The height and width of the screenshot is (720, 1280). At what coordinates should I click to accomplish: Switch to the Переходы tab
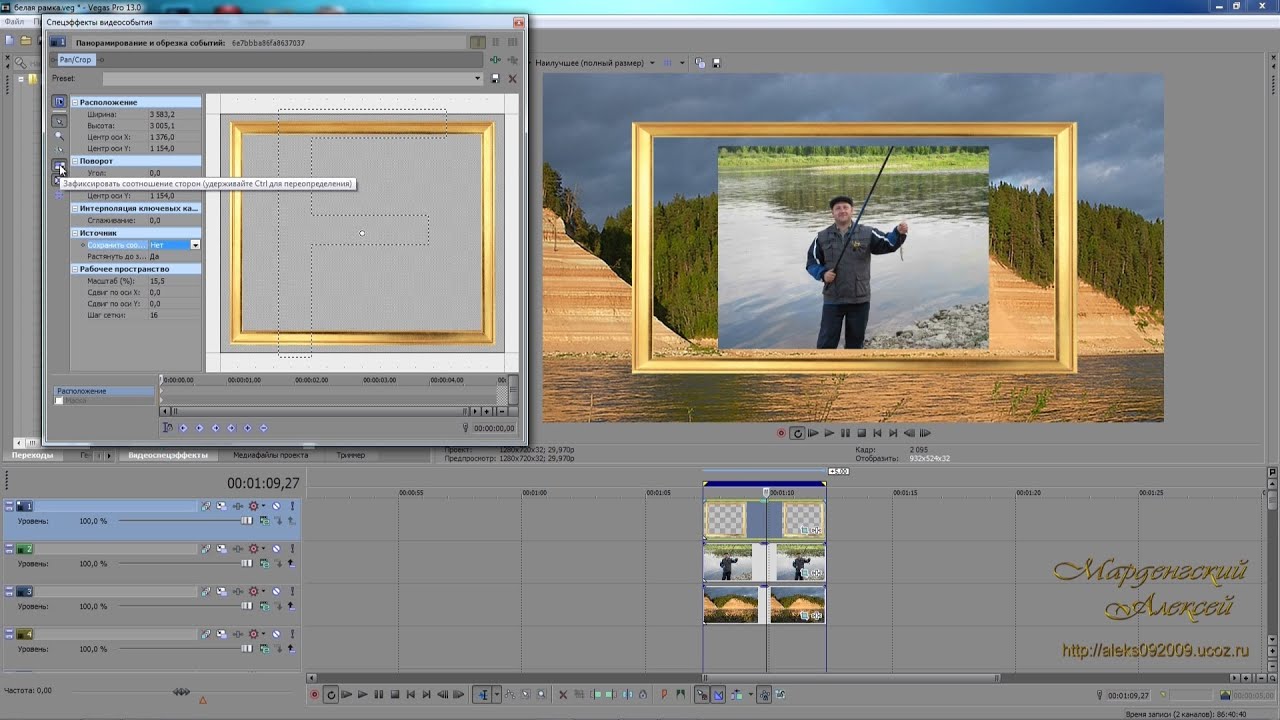(x=33, y=455)
